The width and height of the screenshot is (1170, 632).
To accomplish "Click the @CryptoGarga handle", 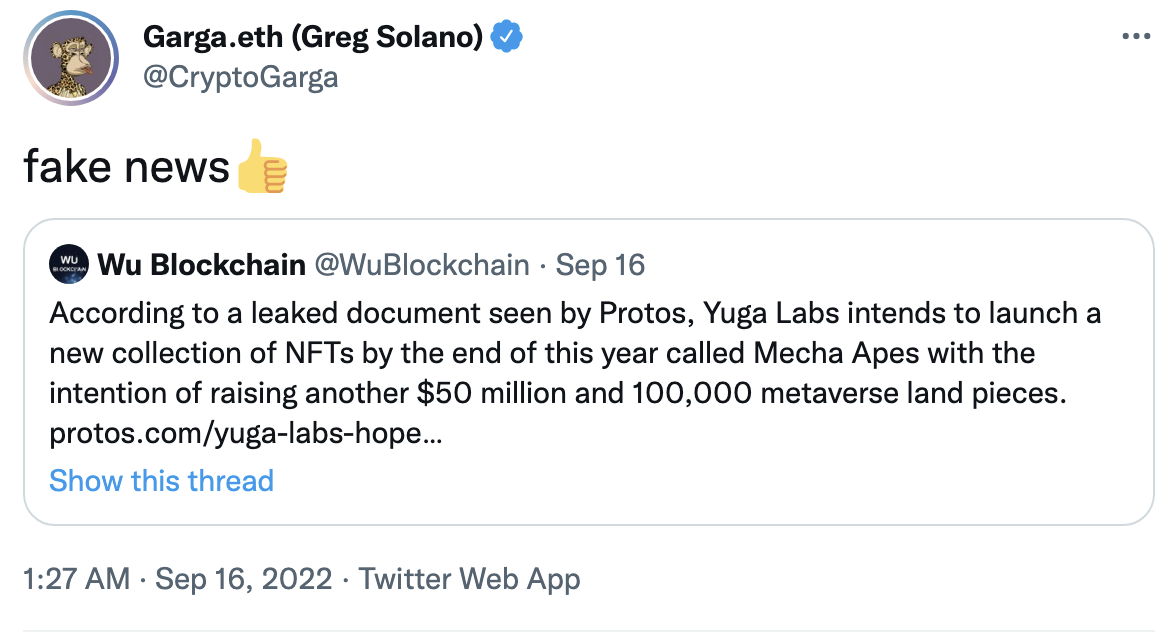I will (240, 77).
